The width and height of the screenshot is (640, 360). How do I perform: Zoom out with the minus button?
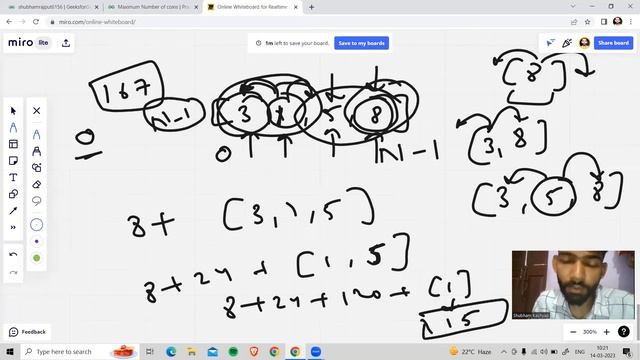point(573,332)
